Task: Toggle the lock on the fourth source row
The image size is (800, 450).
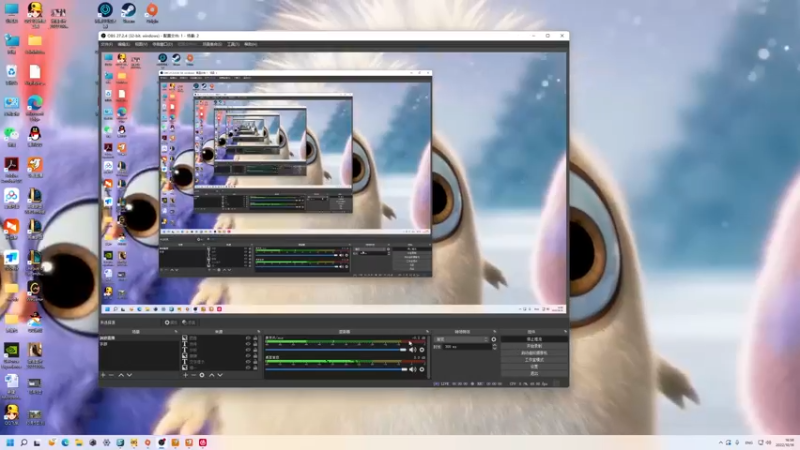Action: click(255, 356)
